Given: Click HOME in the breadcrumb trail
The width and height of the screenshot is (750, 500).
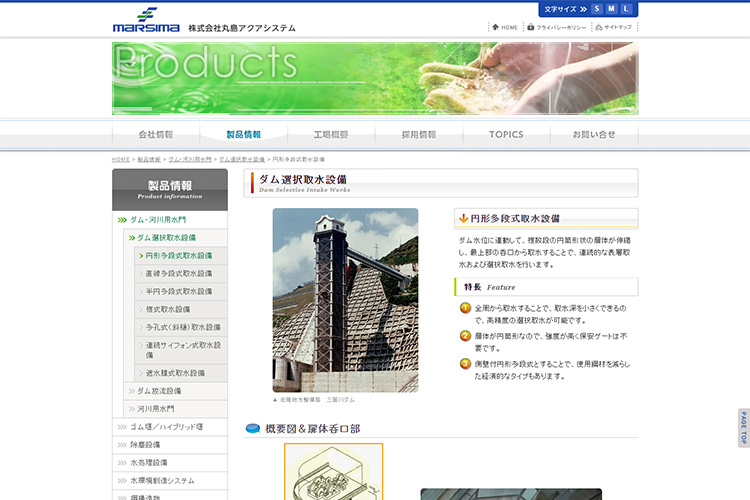Looking at the screenshot, I should (x=121, y=159).
